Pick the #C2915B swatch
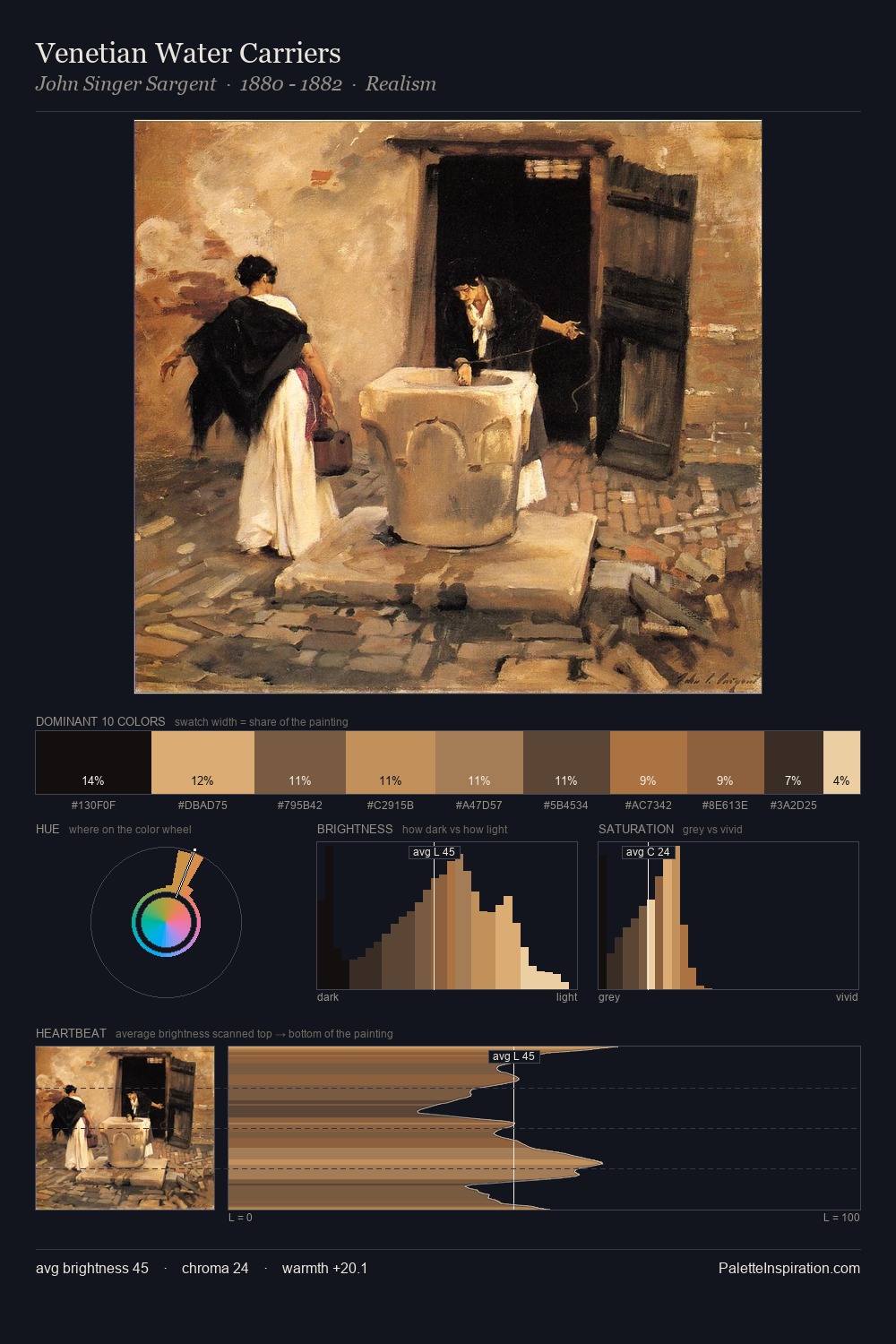 (391, 762)
